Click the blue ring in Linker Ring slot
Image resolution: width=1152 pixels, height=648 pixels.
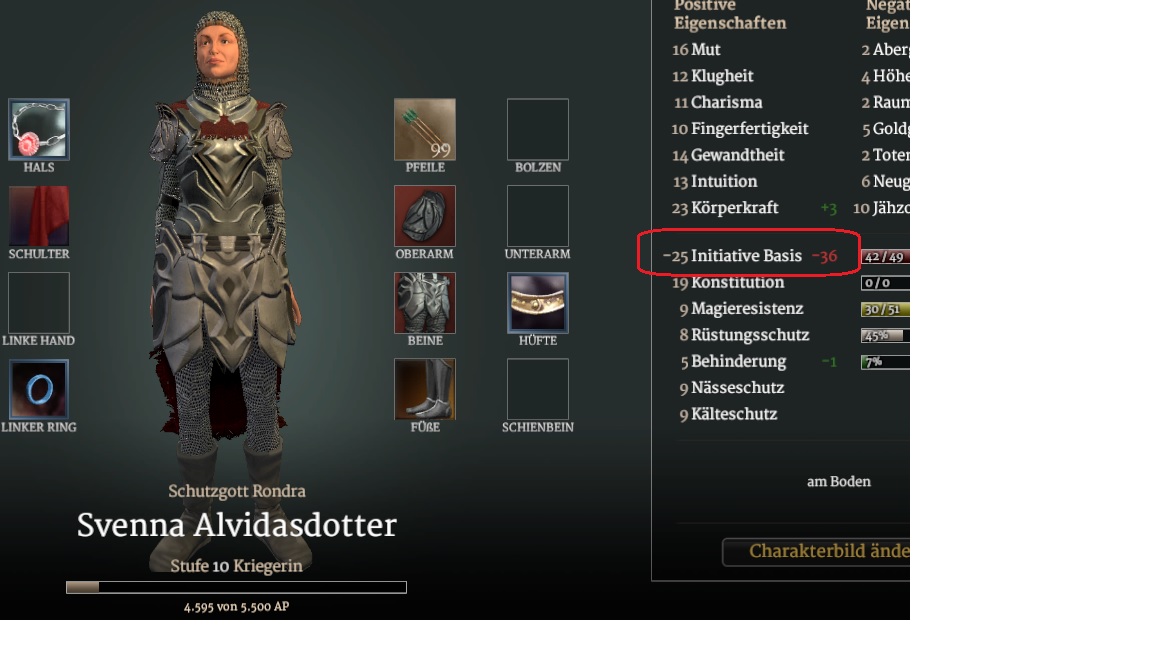click(x=39, y=389)
